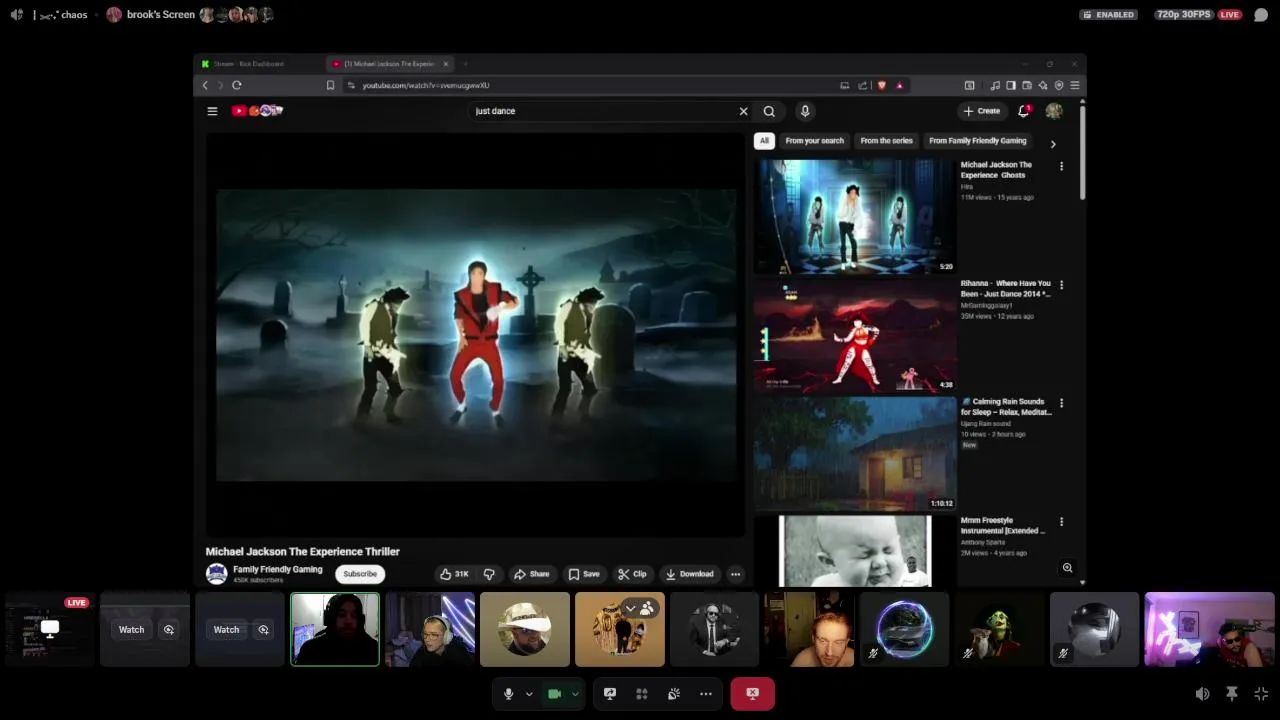Click the YouTube search magnifier button

click(x=769, y=111)
